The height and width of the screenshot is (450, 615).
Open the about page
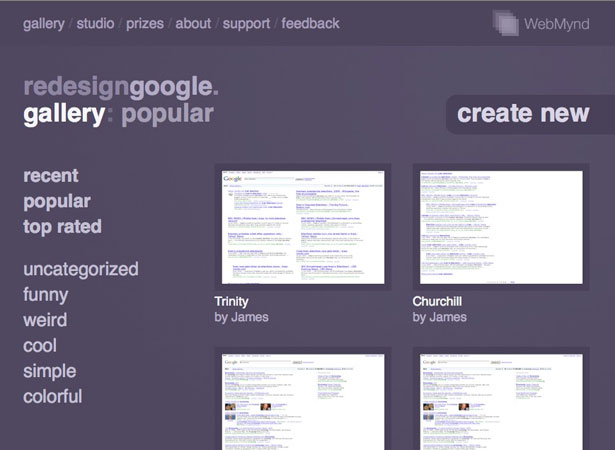[x=193, y=24]
